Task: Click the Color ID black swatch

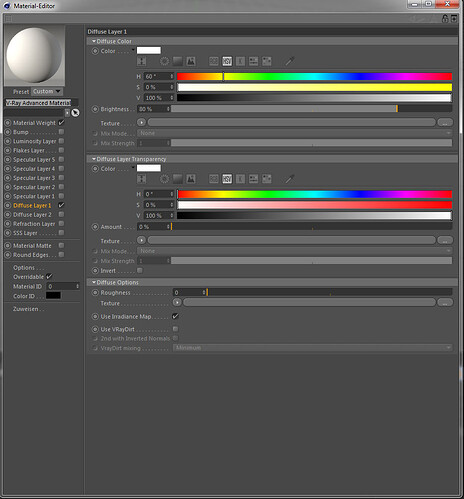Action: [x=53, y=296]
